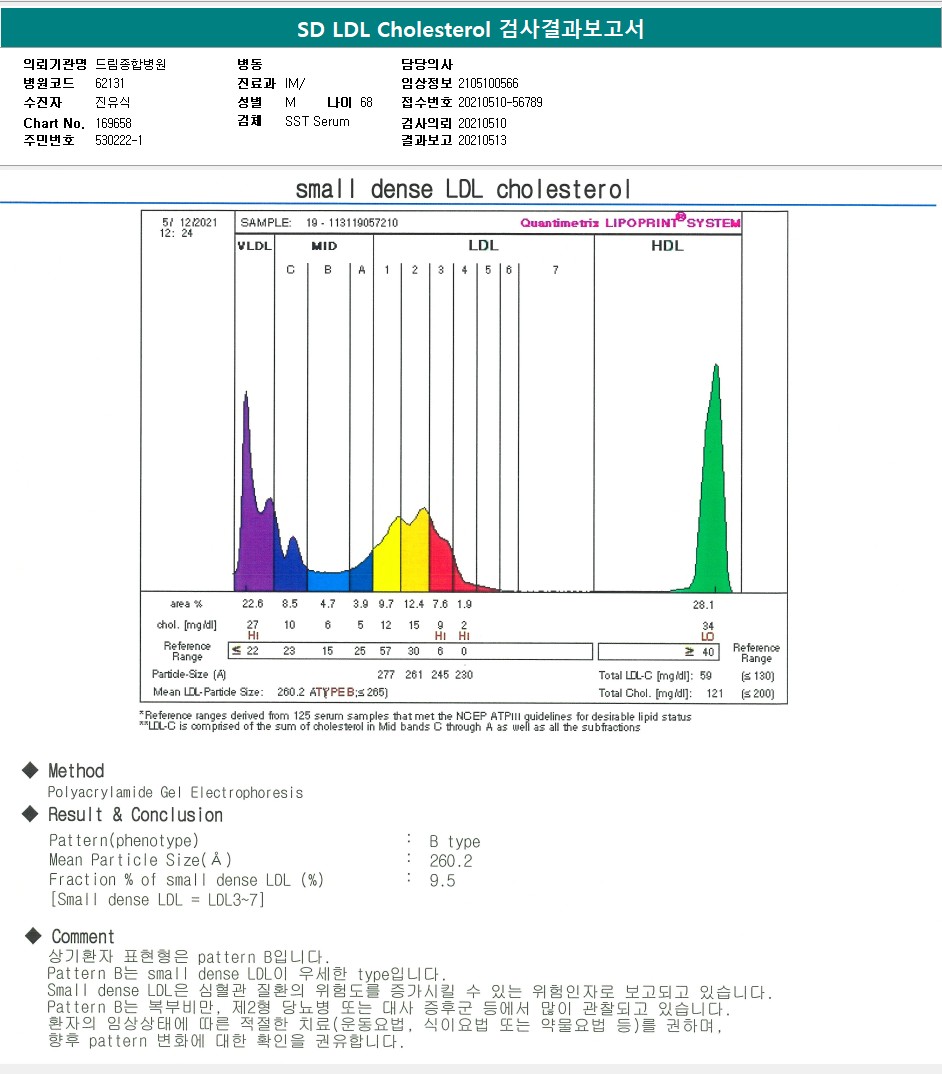The width and height of the screenshot is (942, 1074).
Task: Select test request date 20210510
Action: [482, 123]
